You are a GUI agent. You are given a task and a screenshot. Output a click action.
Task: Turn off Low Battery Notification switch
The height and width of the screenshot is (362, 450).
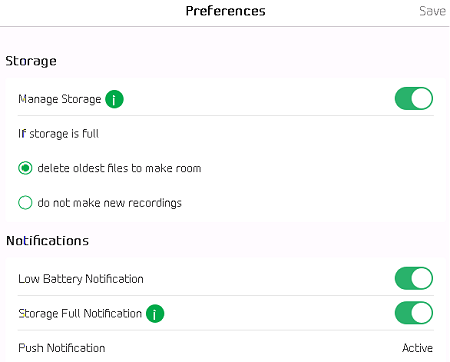point(414,278)
